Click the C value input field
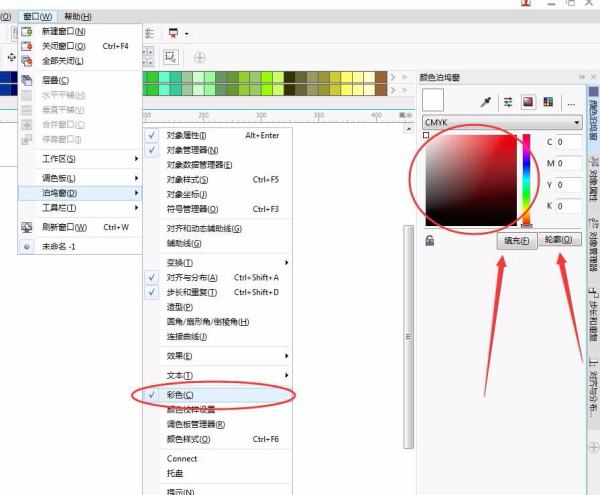 (569, 142)
